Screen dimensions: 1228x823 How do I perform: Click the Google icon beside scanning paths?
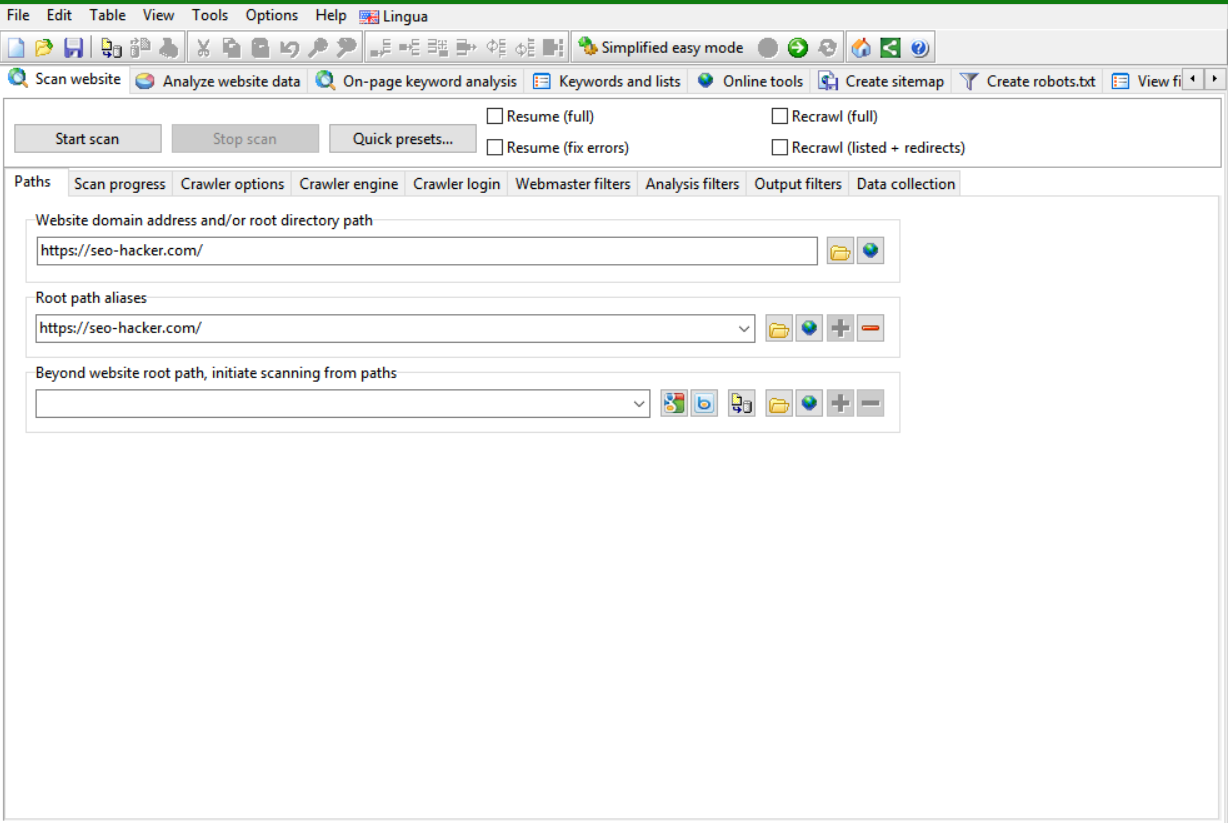tap(674, 404)
